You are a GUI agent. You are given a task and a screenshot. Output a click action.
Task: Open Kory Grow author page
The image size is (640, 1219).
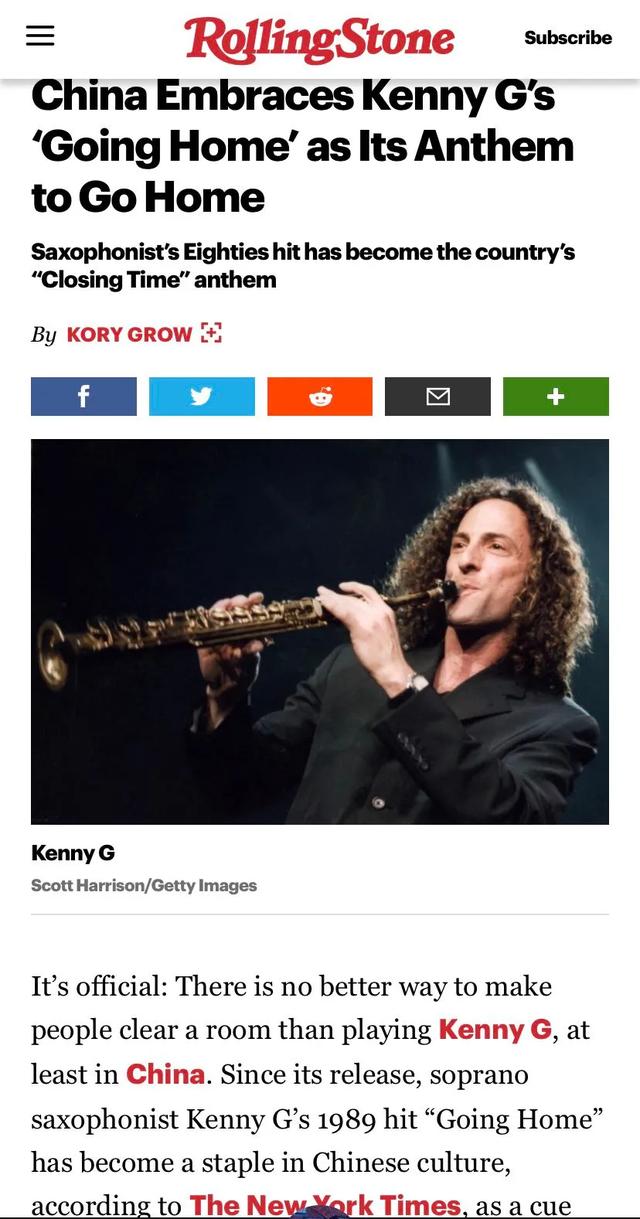tap(129, 334)
